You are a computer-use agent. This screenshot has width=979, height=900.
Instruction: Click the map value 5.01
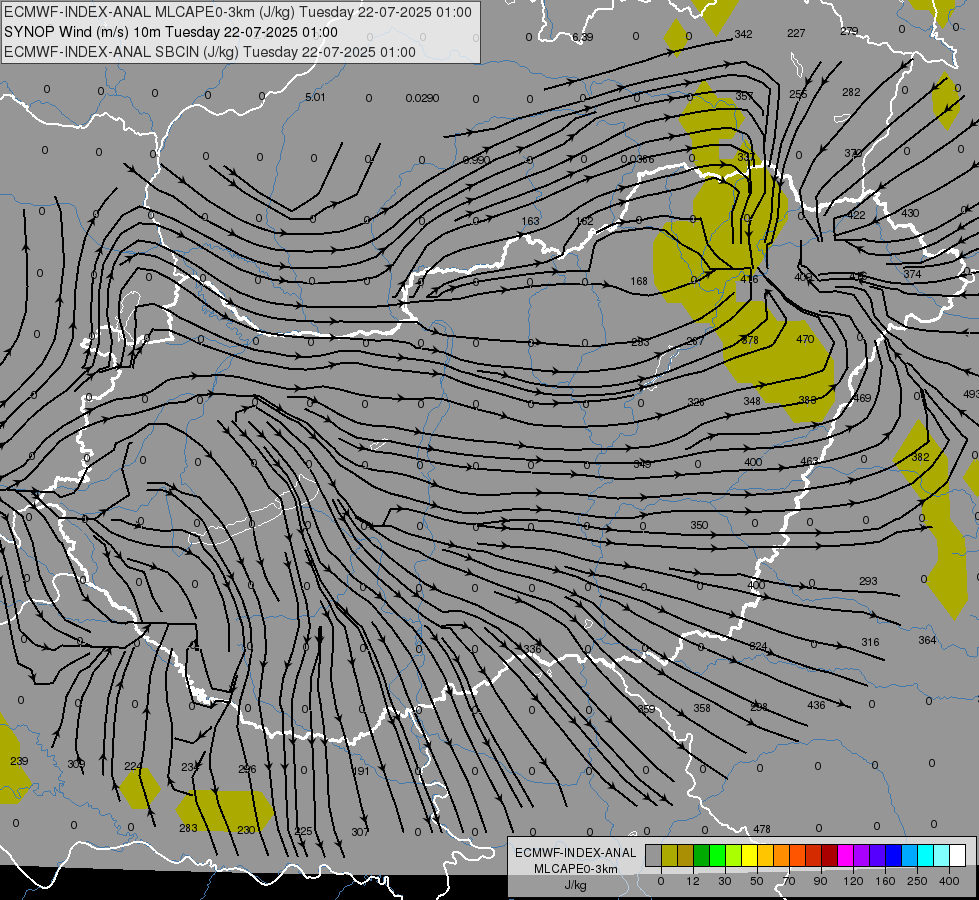pyautogui.click(x=315, y=97)
